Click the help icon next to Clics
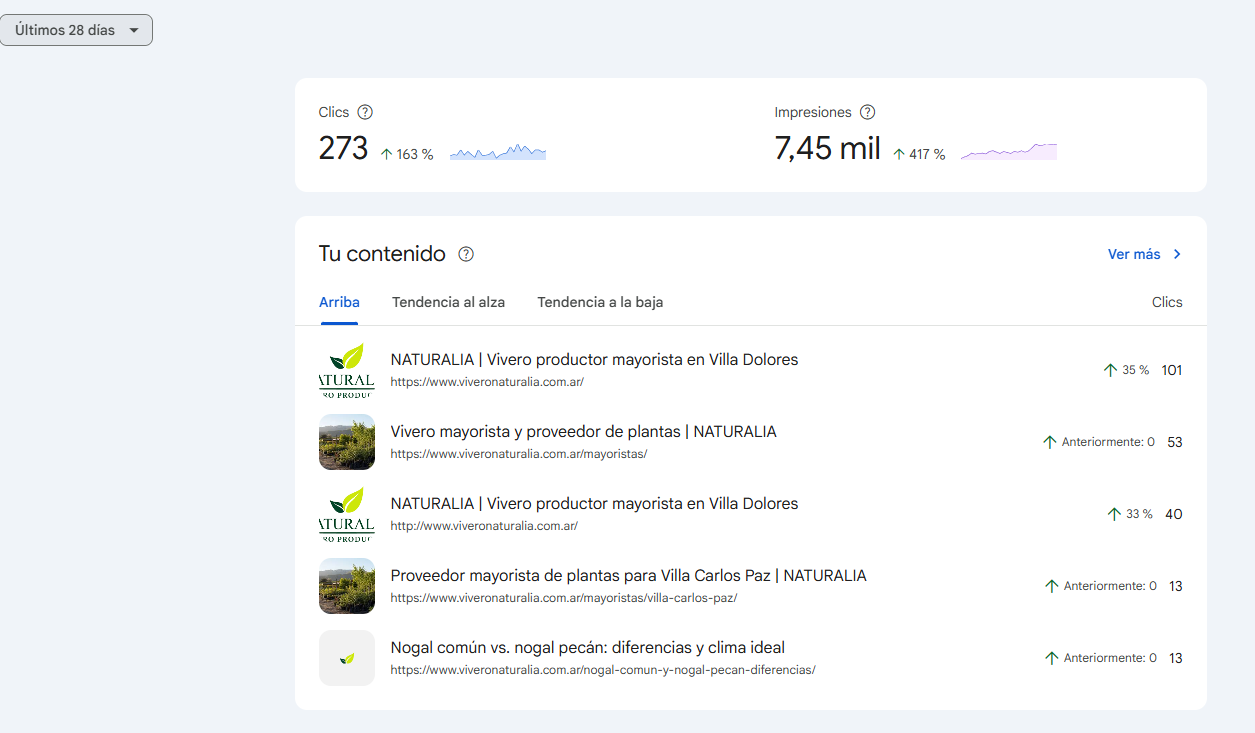The height and width of the screenshot is (733, 1255). tap(365, 112)
